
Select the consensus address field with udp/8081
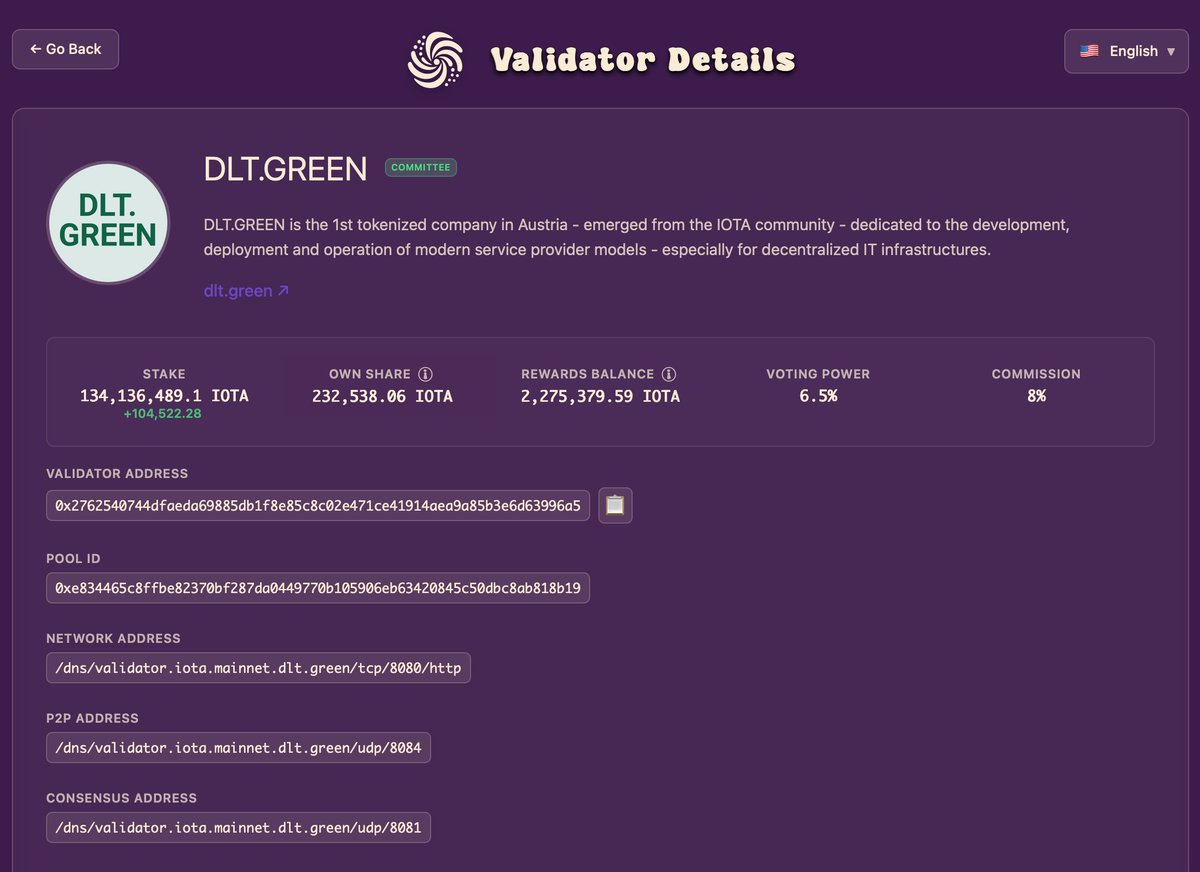(x=238, y=827)
